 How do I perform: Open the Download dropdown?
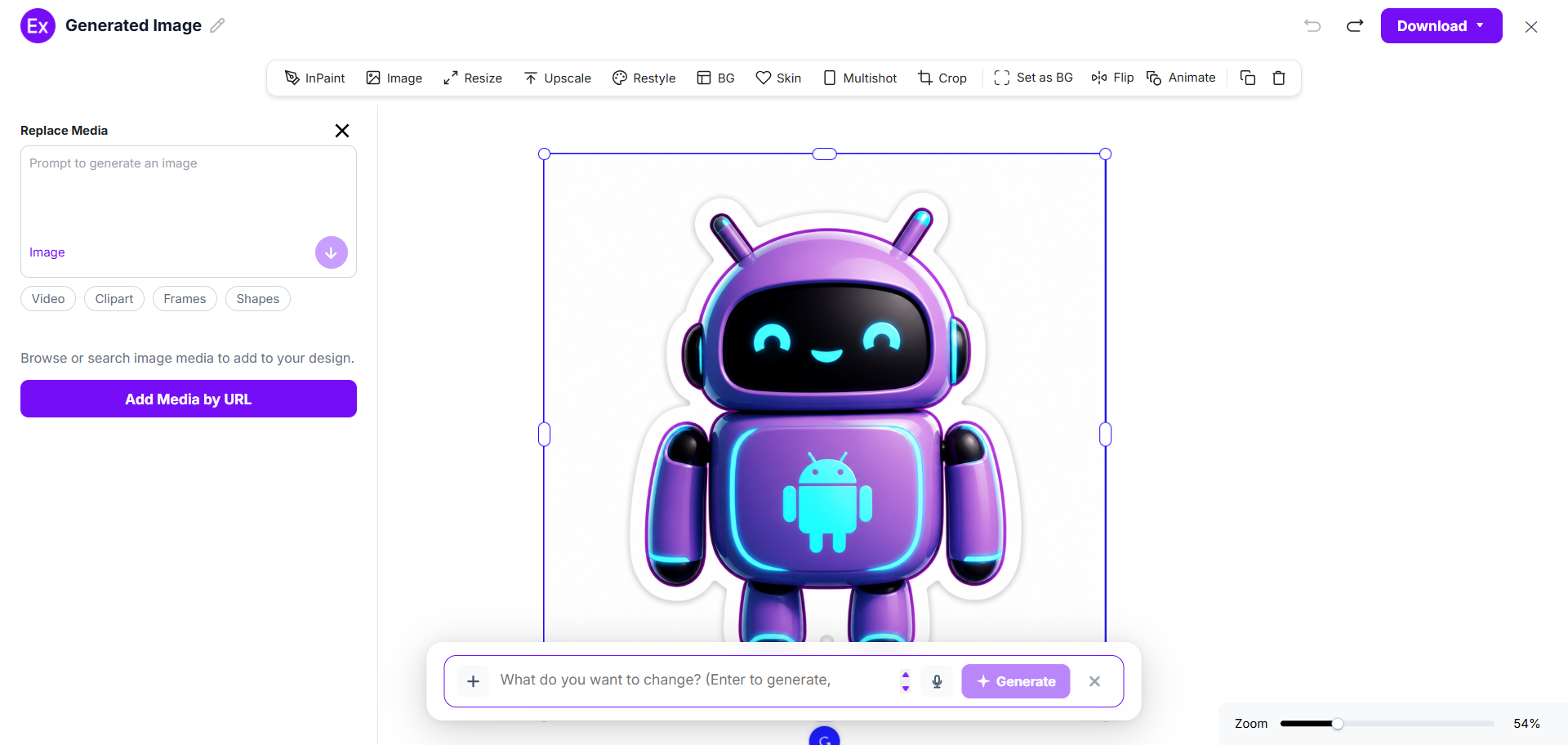1441,26
